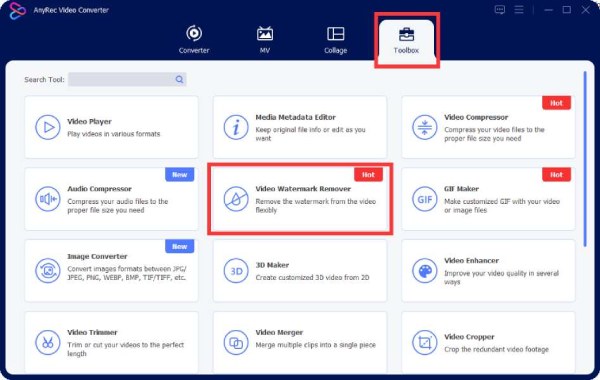Viewport: 600px width, 380px height.
Task: Switch to the MV tab
Action: 265,39
